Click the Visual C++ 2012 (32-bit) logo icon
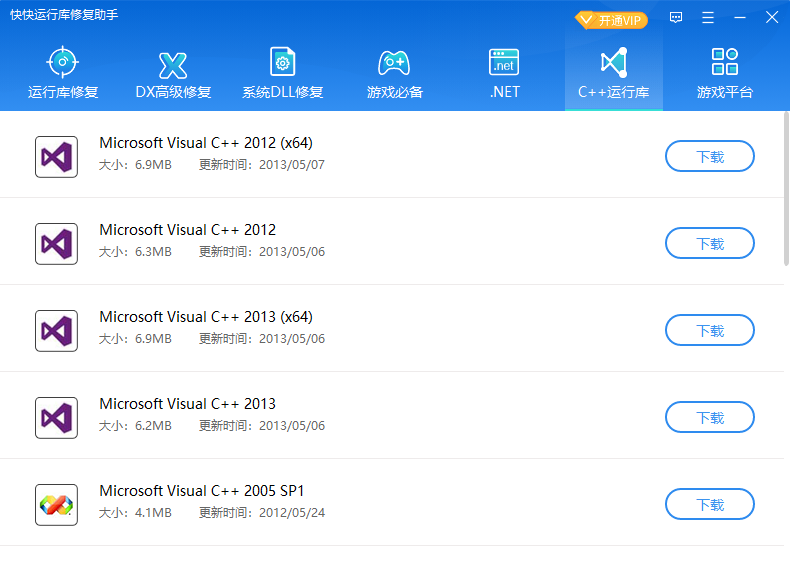The height and width of the screenshot is (562, 790). pyautogui.click(x=56, y=244)
